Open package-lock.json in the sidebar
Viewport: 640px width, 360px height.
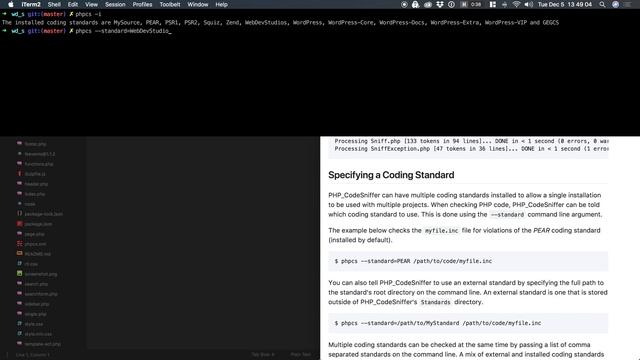pyautogui.click(x=44, y=214)
